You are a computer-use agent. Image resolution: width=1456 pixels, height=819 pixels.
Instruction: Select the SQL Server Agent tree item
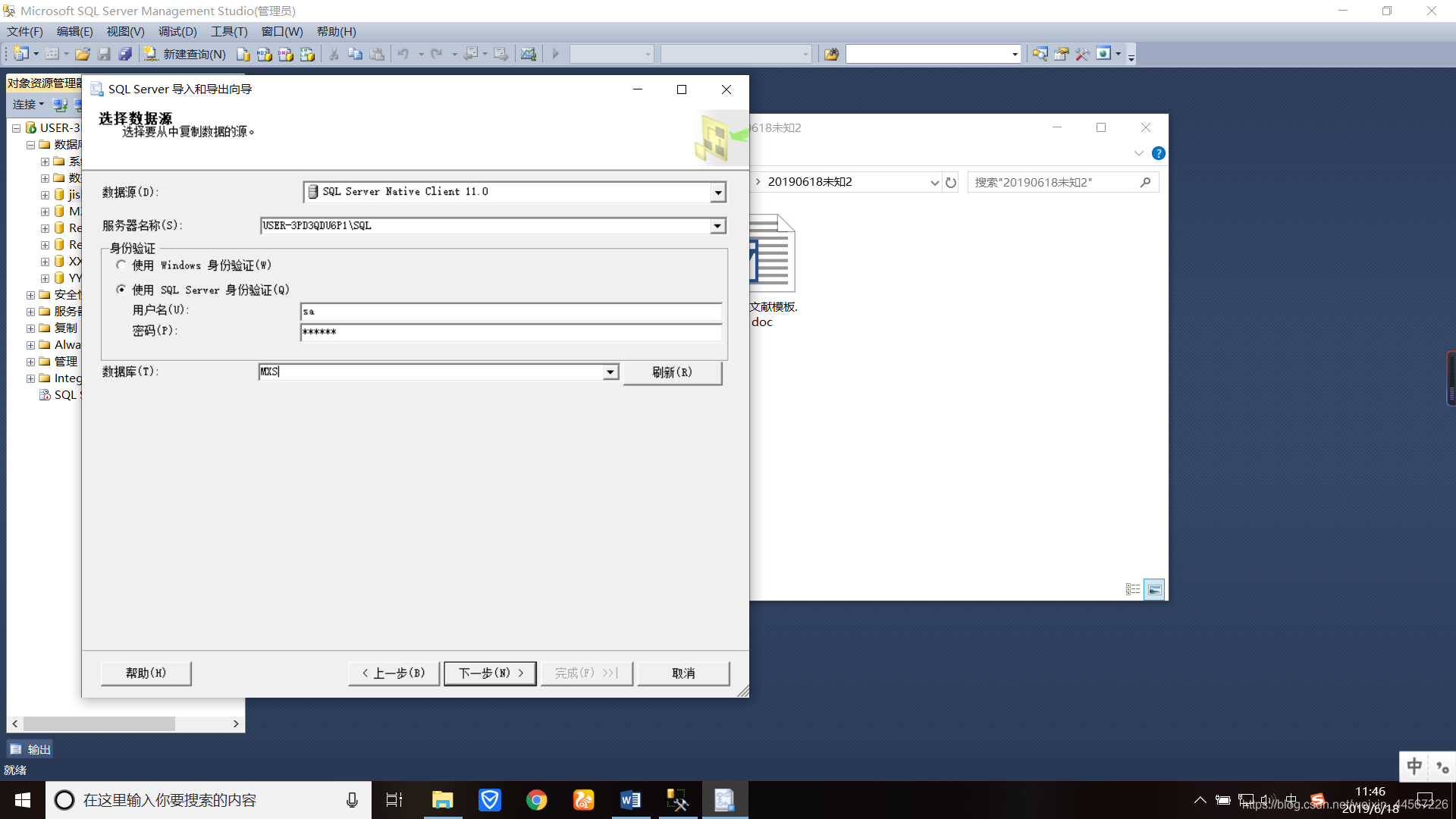click(61, 395)
